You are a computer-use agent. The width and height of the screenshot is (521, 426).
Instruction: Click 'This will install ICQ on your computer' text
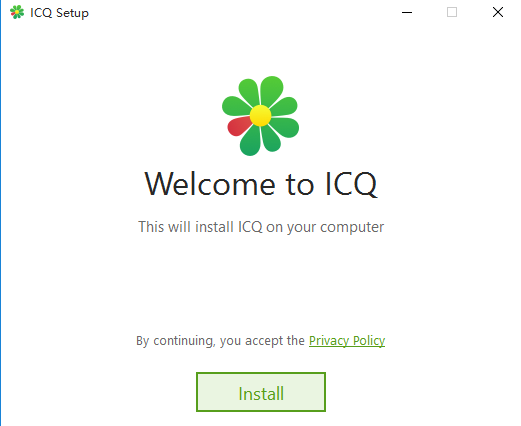(261, 227)
